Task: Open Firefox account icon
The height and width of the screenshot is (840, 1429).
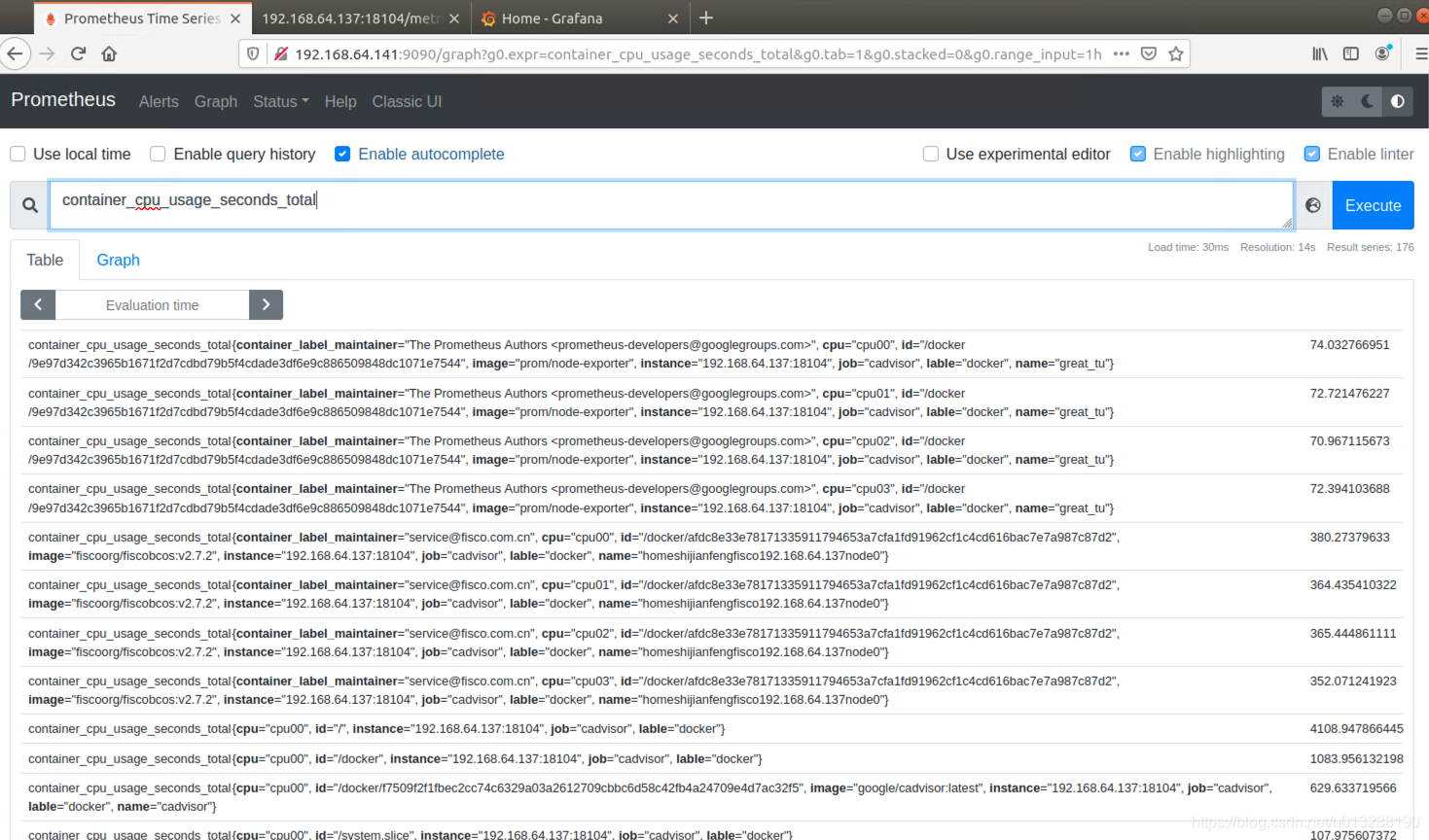Action: [x=1382, y=53]
